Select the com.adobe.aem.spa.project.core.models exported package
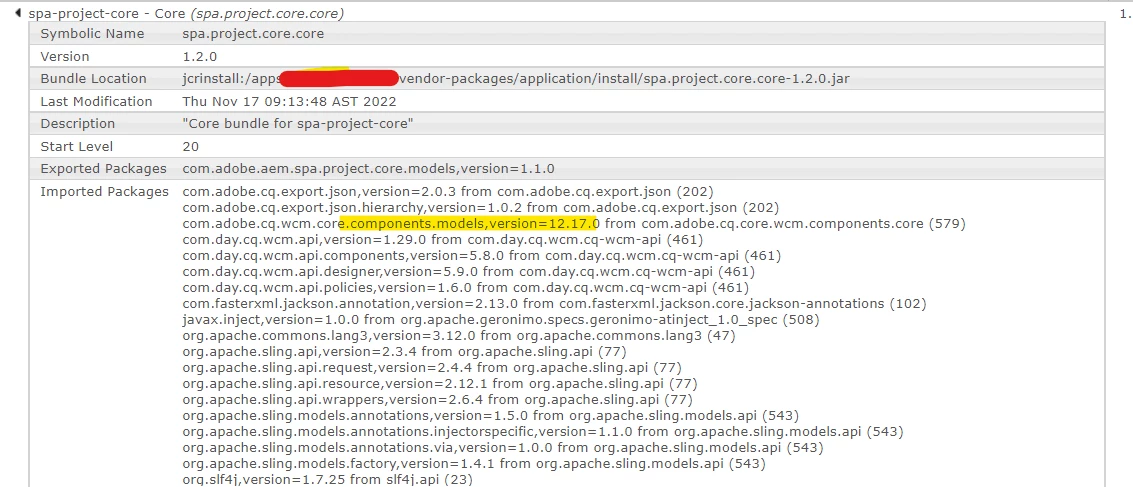Image resolution: width=1133 pixels, height=487 pixels. click(x=369, y=169)
